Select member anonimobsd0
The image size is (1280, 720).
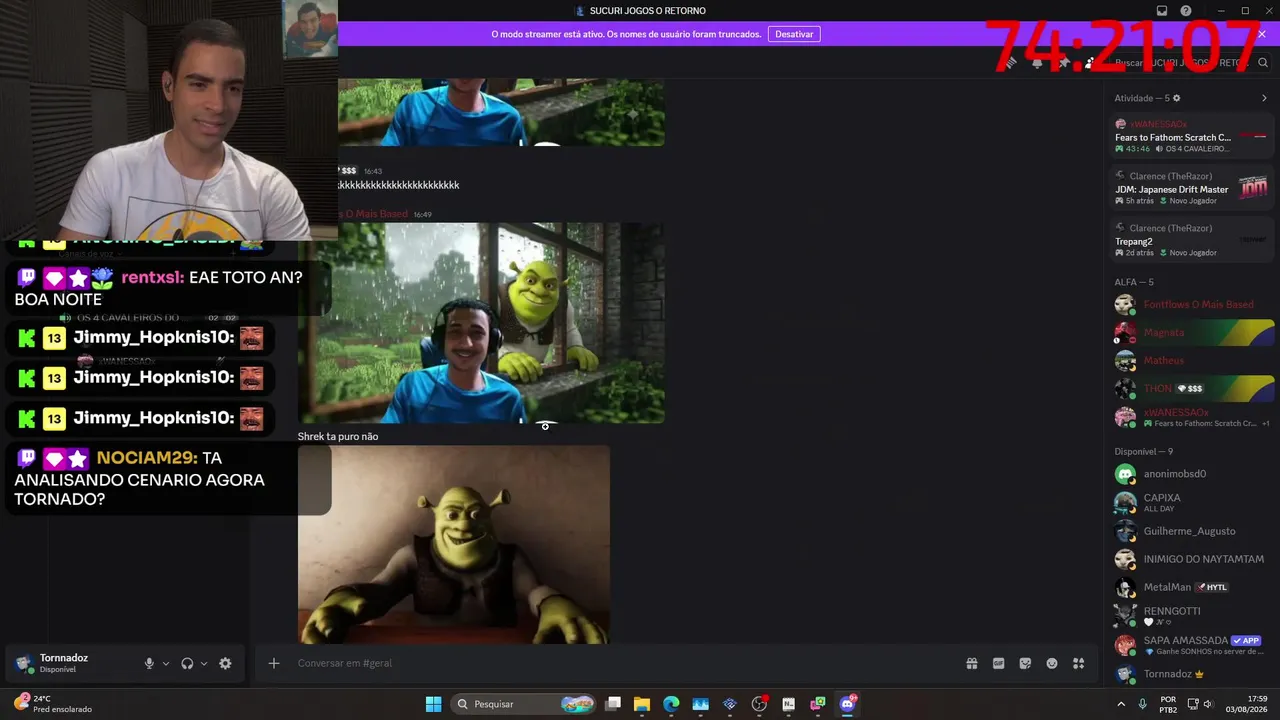click(x=1194, y=474)
